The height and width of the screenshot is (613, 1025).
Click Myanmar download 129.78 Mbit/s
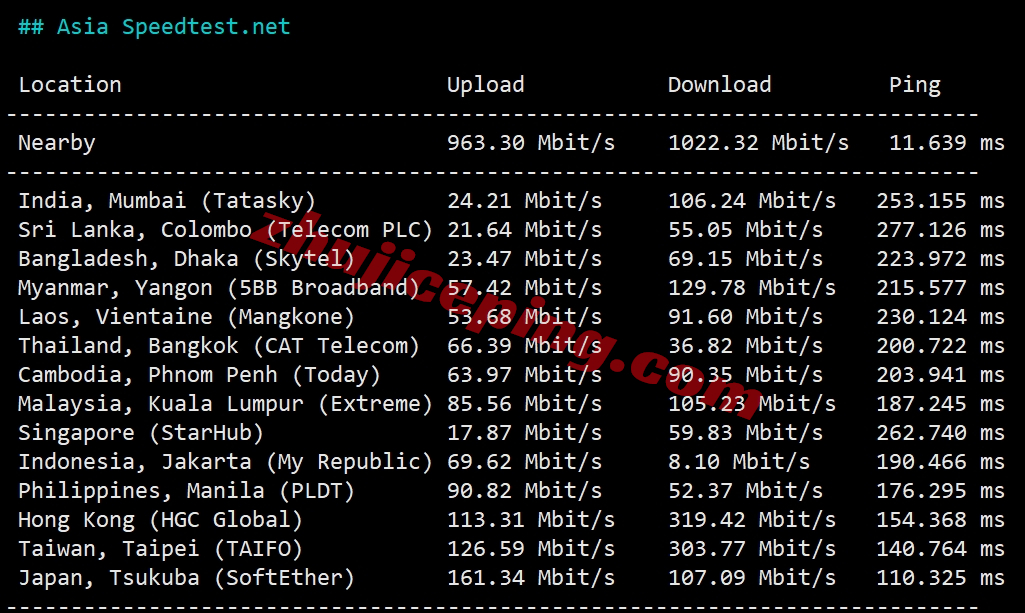coord(752,288)
